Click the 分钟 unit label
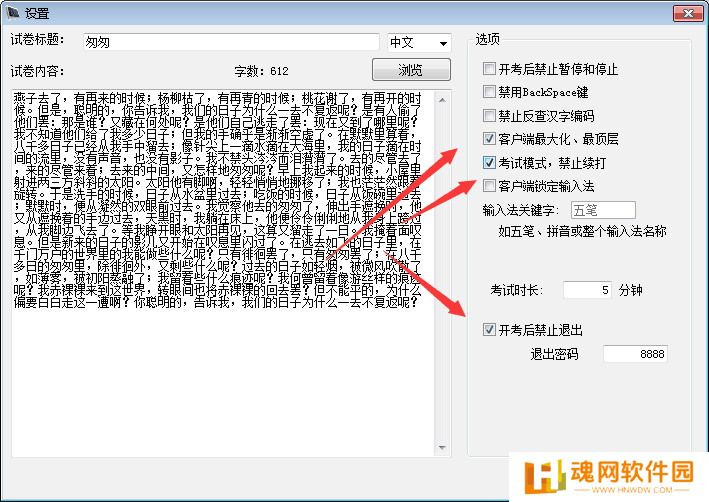This screenshot has height=502, width=709. (630, 290)
